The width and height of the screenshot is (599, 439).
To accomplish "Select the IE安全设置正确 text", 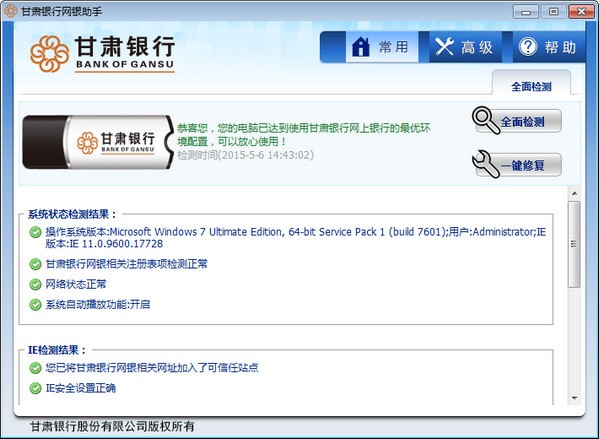I will pos(81,388).
